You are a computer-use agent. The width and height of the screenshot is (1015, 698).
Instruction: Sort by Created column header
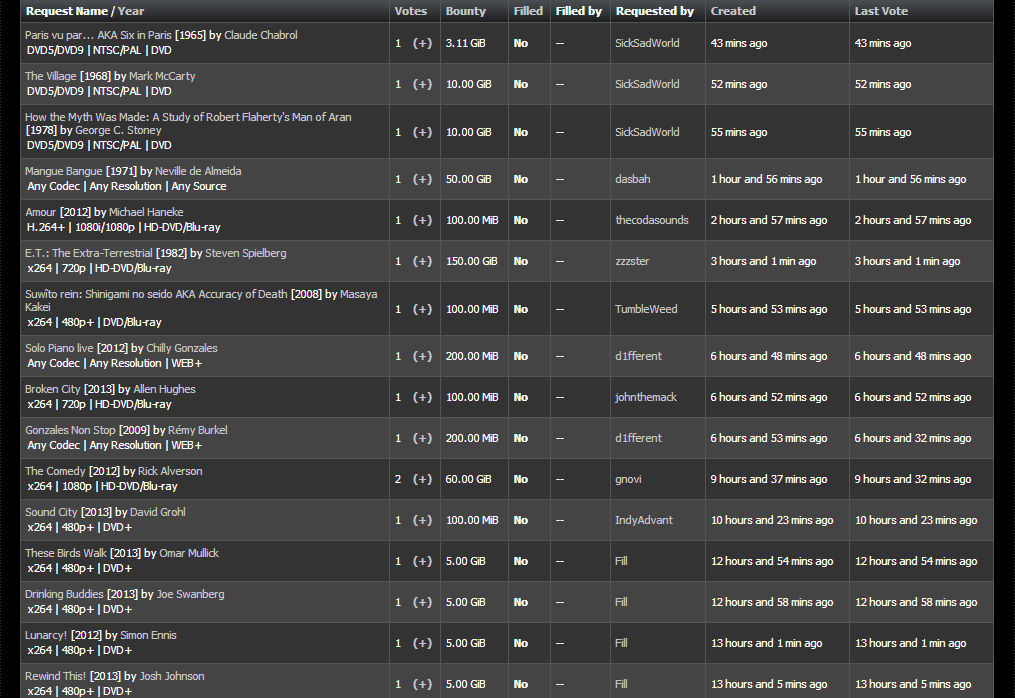tap(733, 11)
